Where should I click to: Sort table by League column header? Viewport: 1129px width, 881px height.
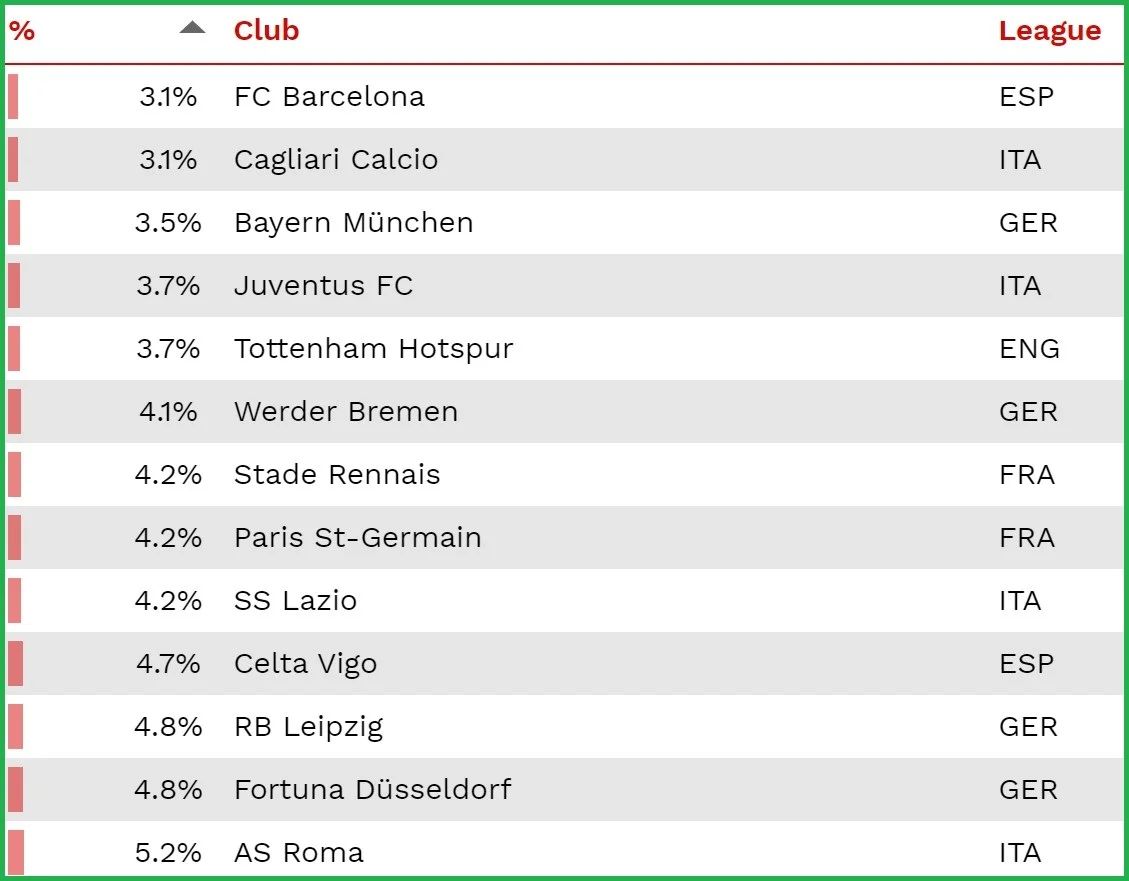[x=1049, y=31]
